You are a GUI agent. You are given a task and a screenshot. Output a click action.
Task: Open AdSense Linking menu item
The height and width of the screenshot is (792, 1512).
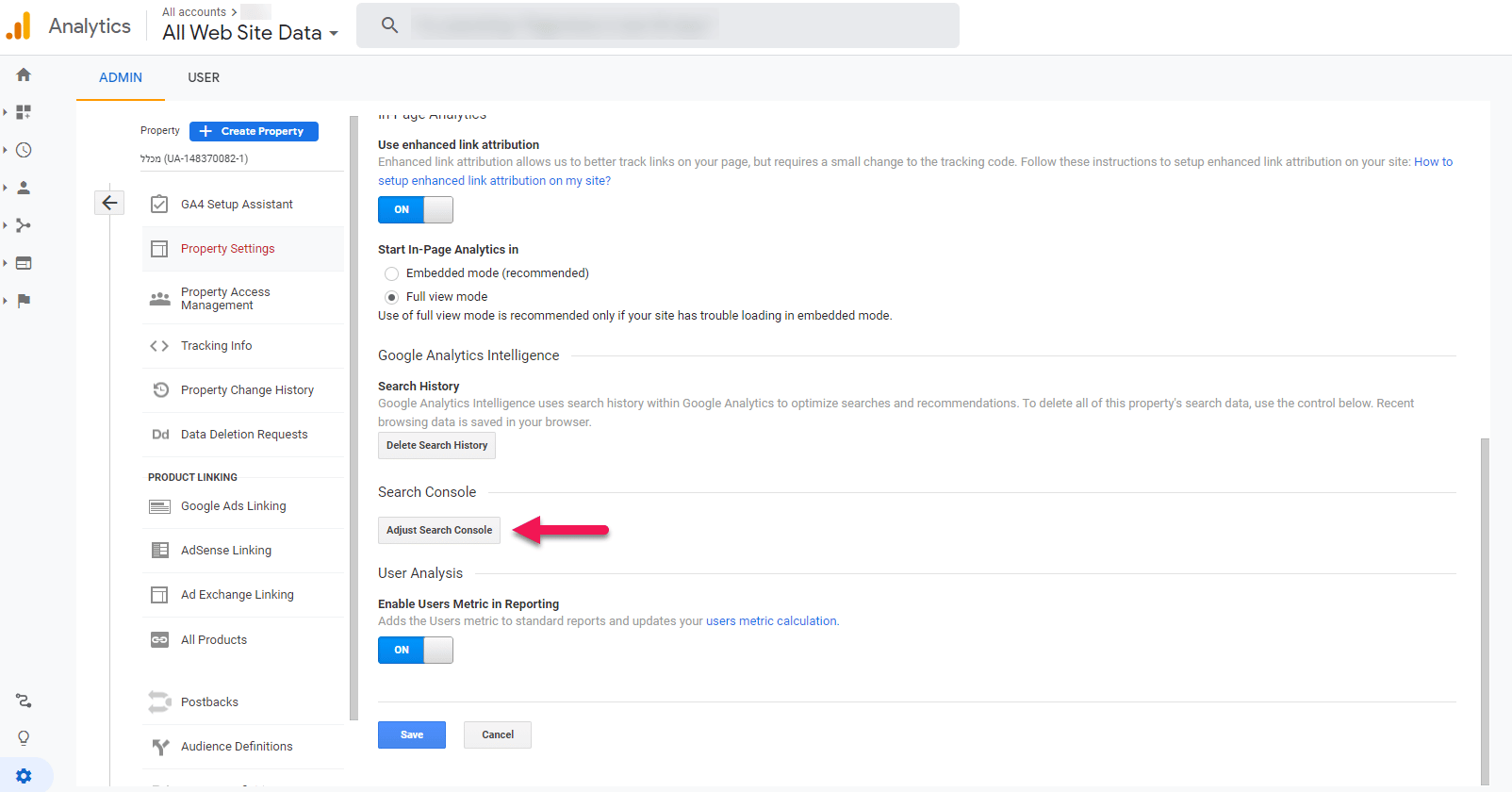tap(242, 551)
